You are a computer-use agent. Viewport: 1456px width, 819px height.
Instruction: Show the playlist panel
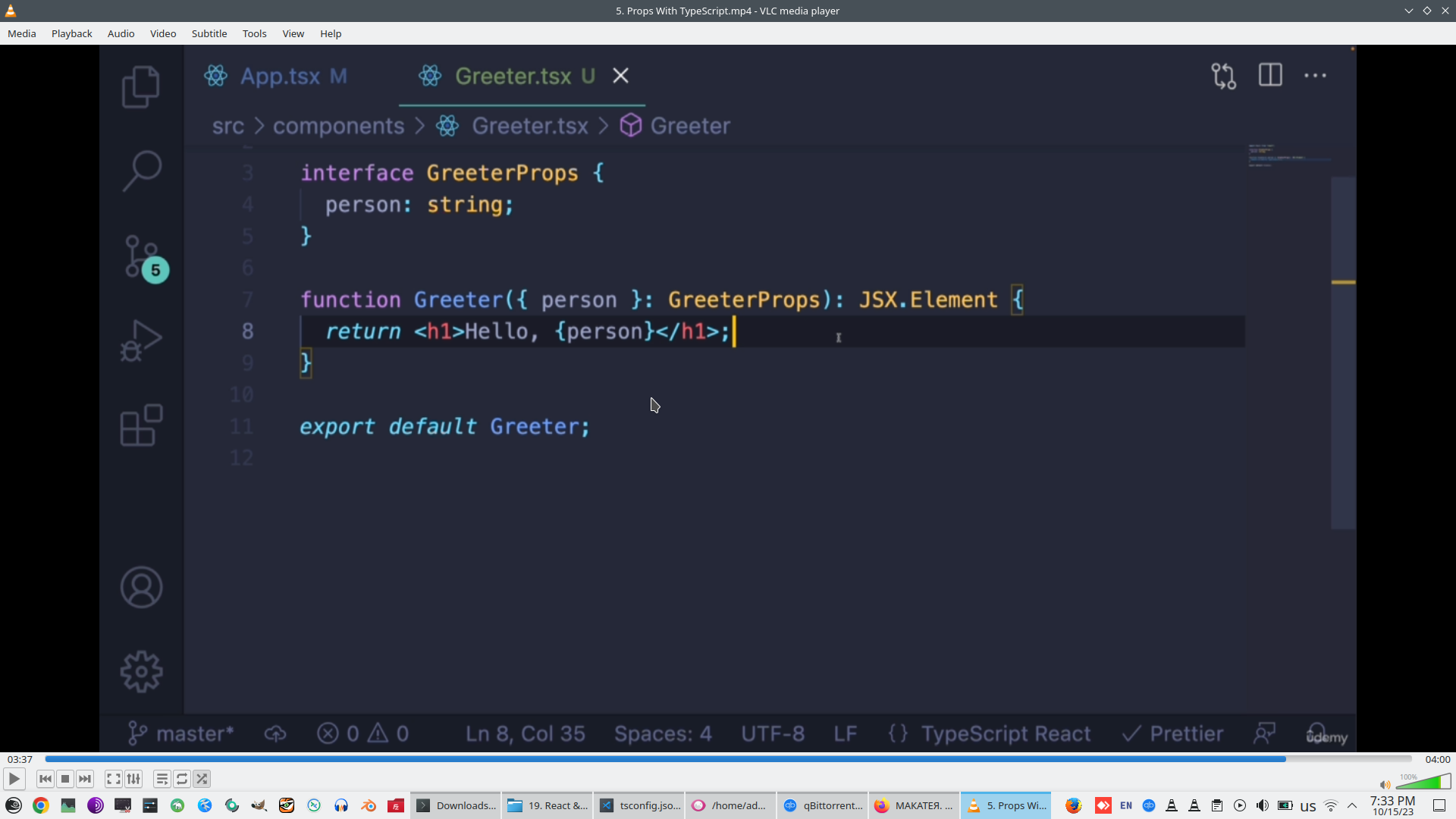(162, 779)
